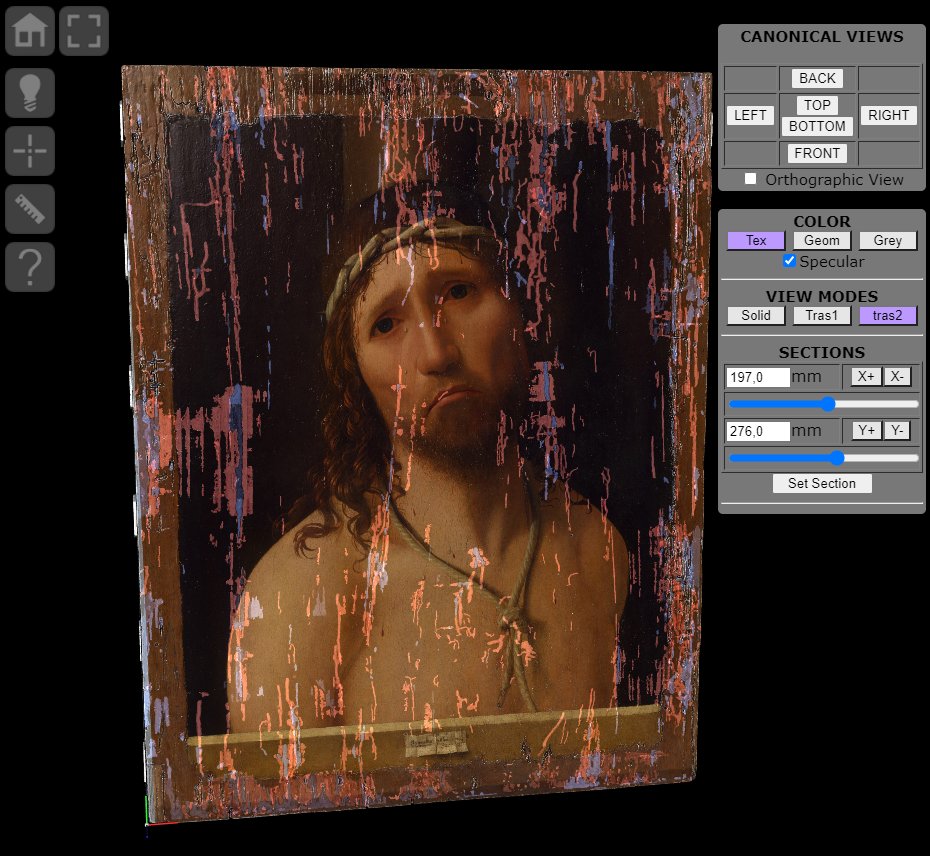Activate the crosshair pick point tool
Screen dimensions: 930x856
[30, 151]
